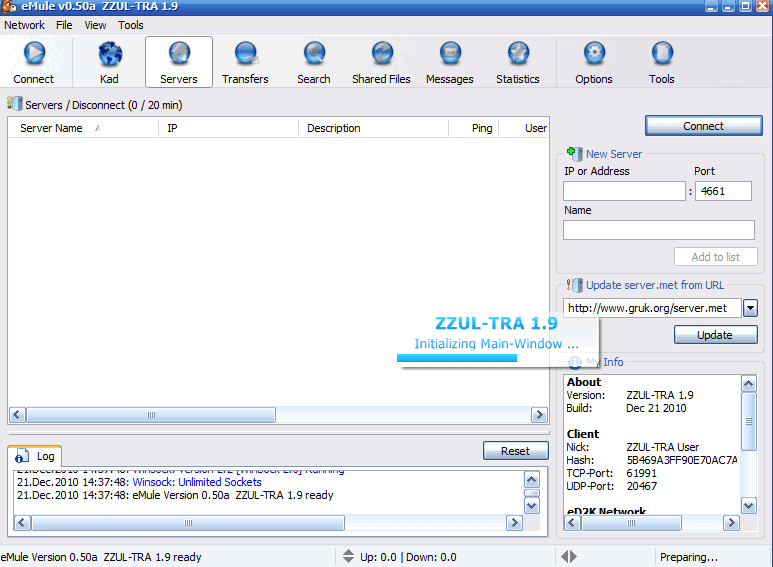Viewport: 773px width, 567px height.
Task: Open the Tools menu in menu bar
Action: pyautogui.click(x=131, y=25)
